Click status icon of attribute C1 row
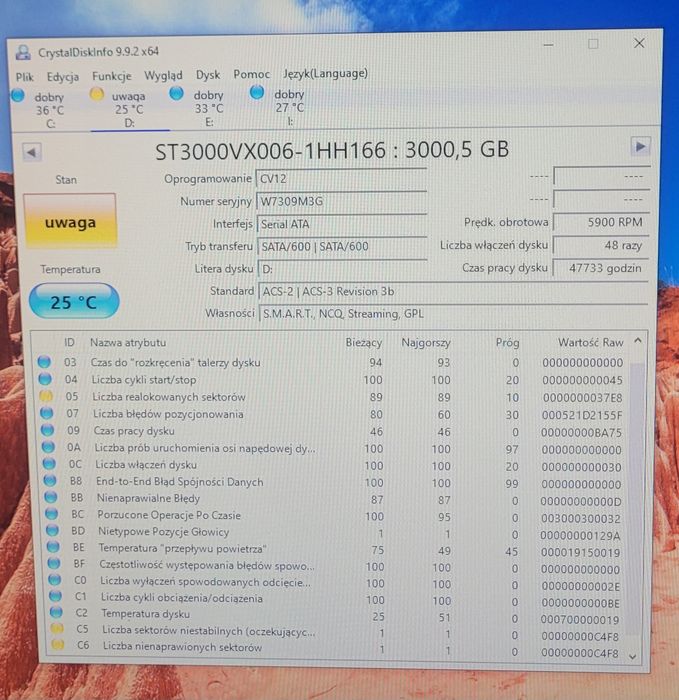Viewport: 679px width, 700px height. [55, 596]
